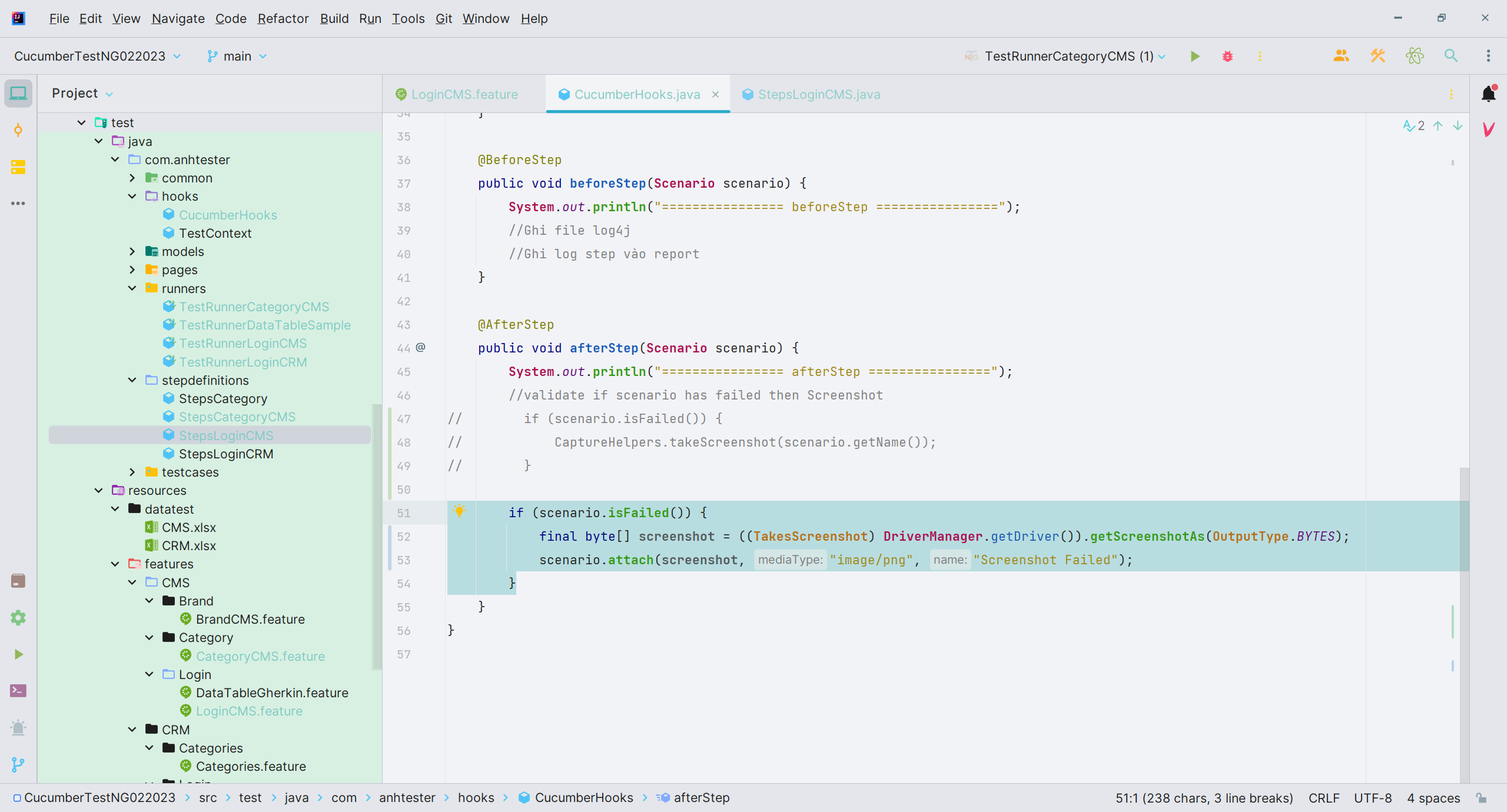Open the Notifications bell icon
Viewport: 1507px width, 812px height.
(x=1489, y=94)
